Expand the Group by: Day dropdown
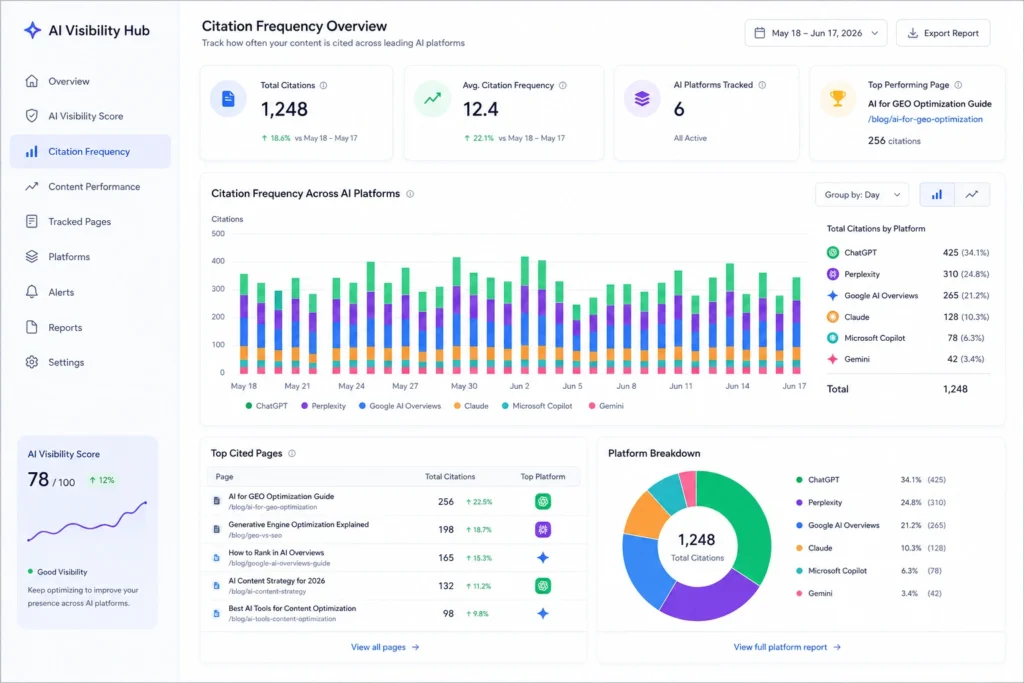This screenshot has width=1024, height=683. tap(861, 195)
